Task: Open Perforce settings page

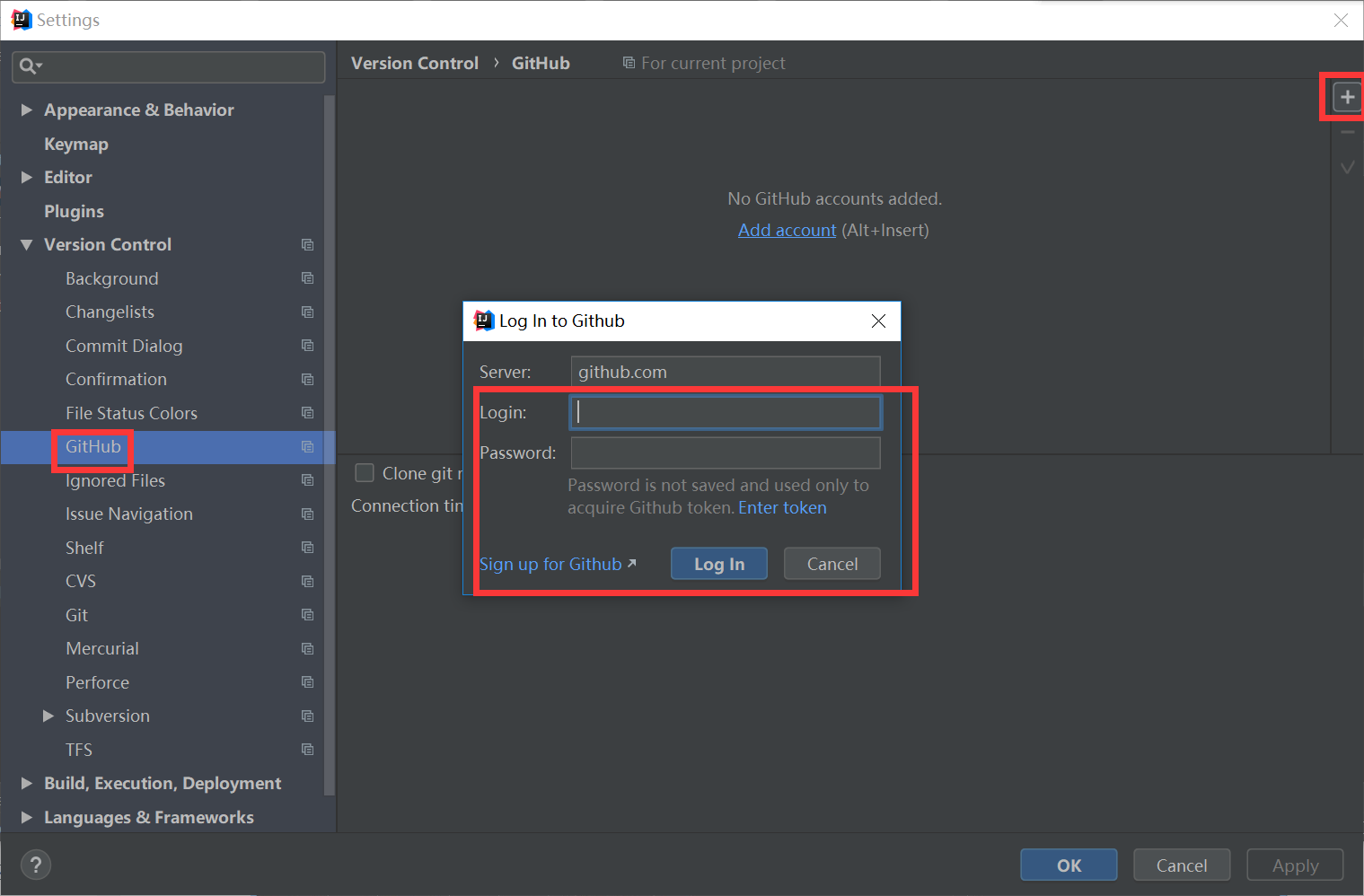Action: tap(97, 682)
